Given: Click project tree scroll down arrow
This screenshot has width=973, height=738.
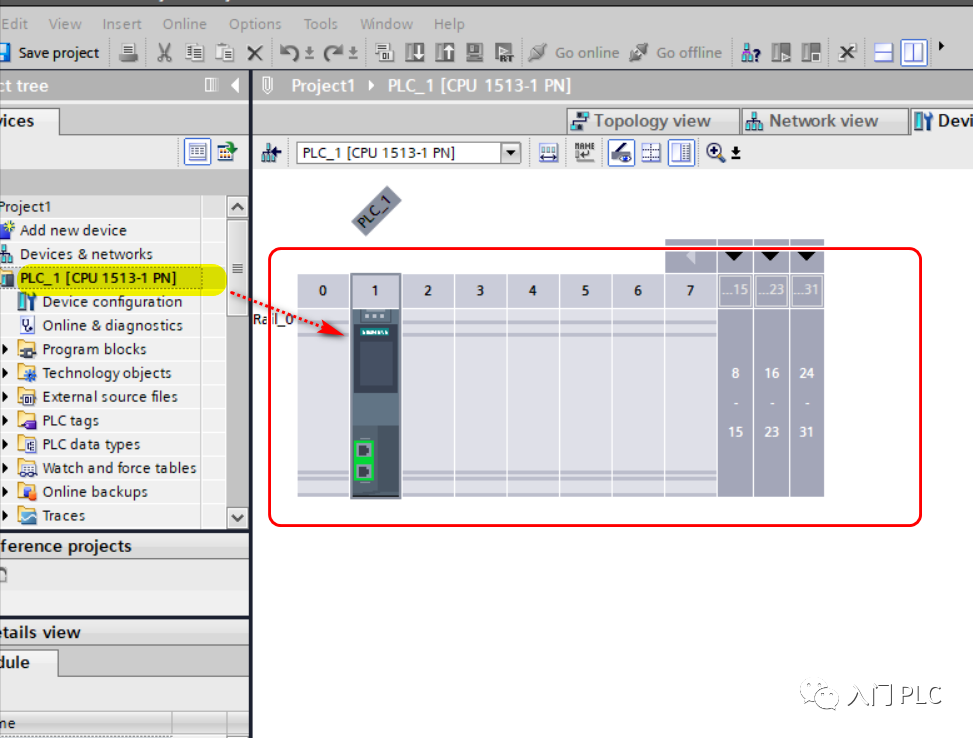Looking at the screenshot, I should (238, 517).
